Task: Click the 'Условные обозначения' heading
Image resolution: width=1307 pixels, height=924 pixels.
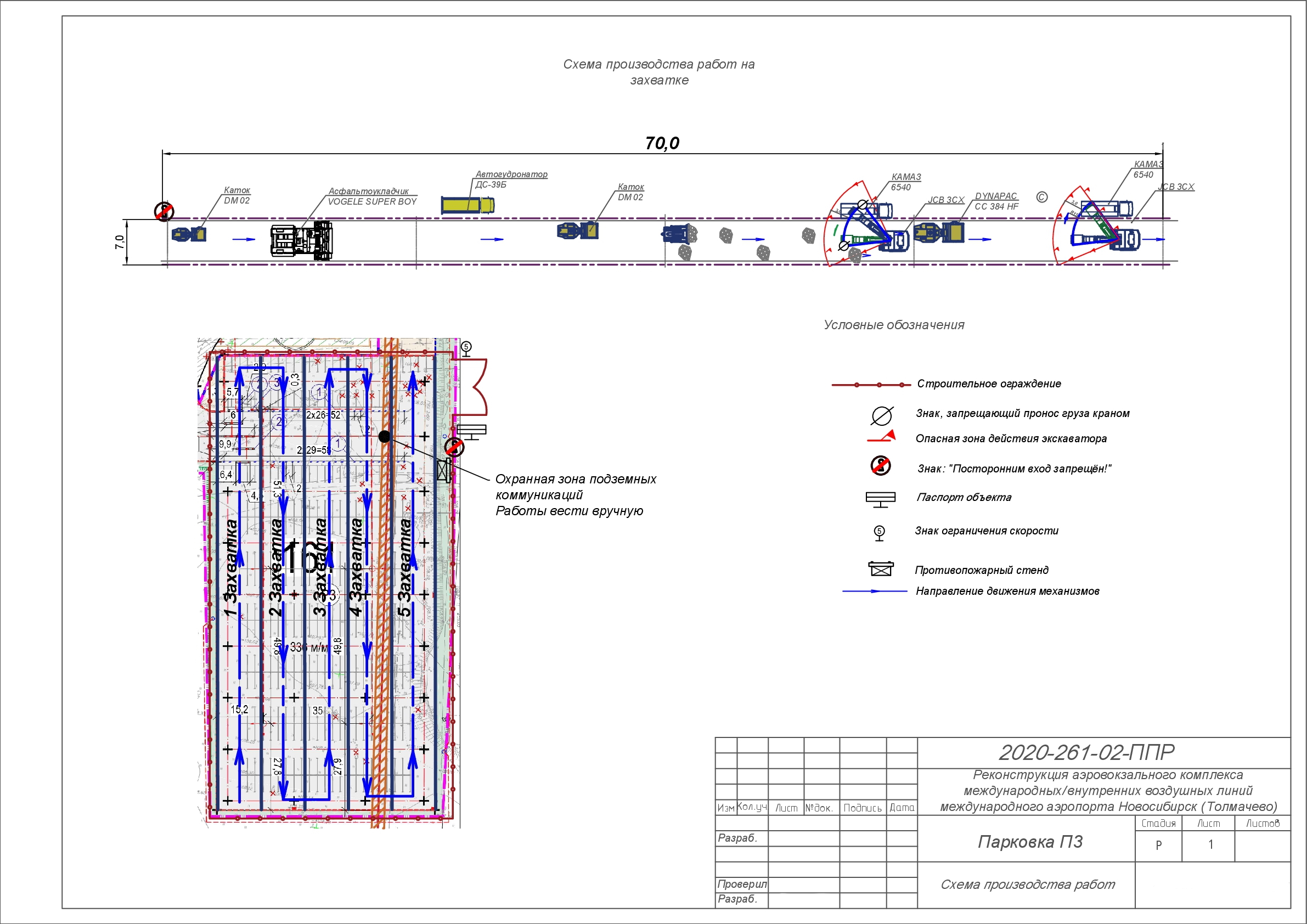Action: coord(894,325)
